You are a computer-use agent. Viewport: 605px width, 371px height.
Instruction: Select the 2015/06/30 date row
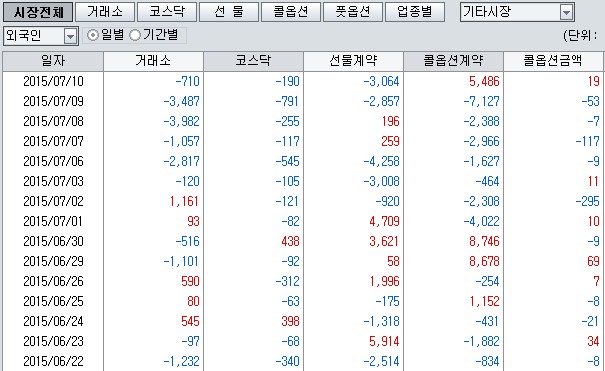[x=302, y=241]
